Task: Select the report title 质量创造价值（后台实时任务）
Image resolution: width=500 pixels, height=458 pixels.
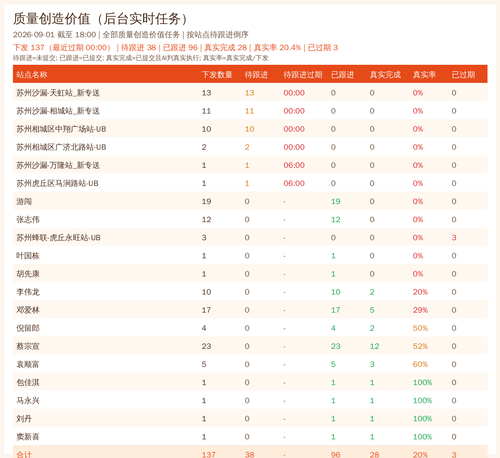Action: click(101, 19)
